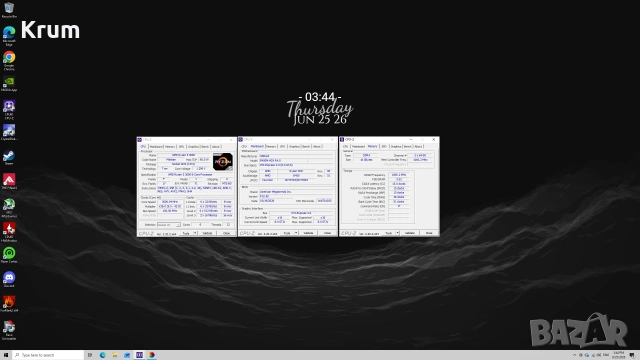Click Tools button in CPU-Z Memory window
The image size is (640, 360).
pos(388,233)
